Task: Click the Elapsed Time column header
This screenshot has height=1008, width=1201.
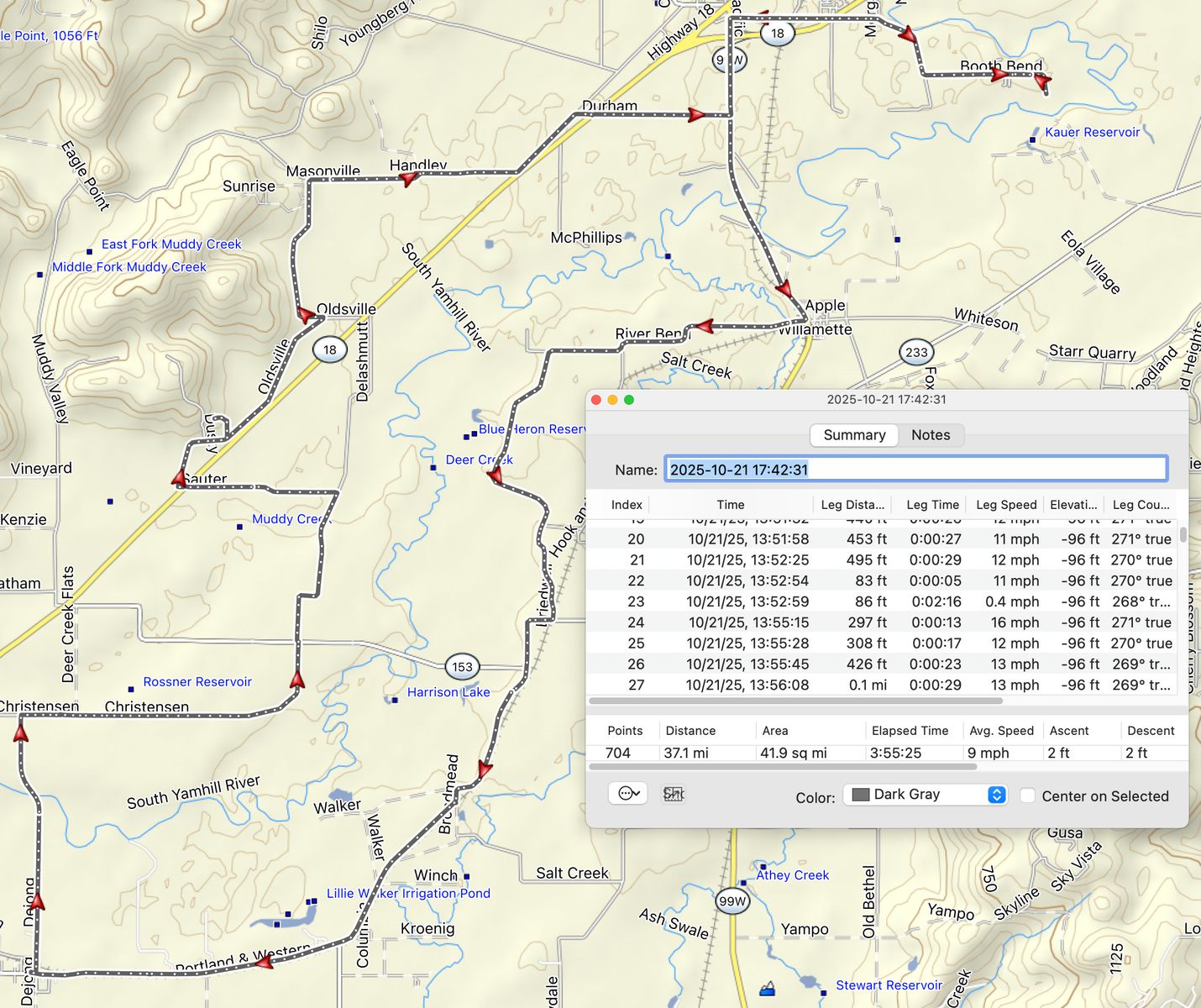Action: pos(910,731)
